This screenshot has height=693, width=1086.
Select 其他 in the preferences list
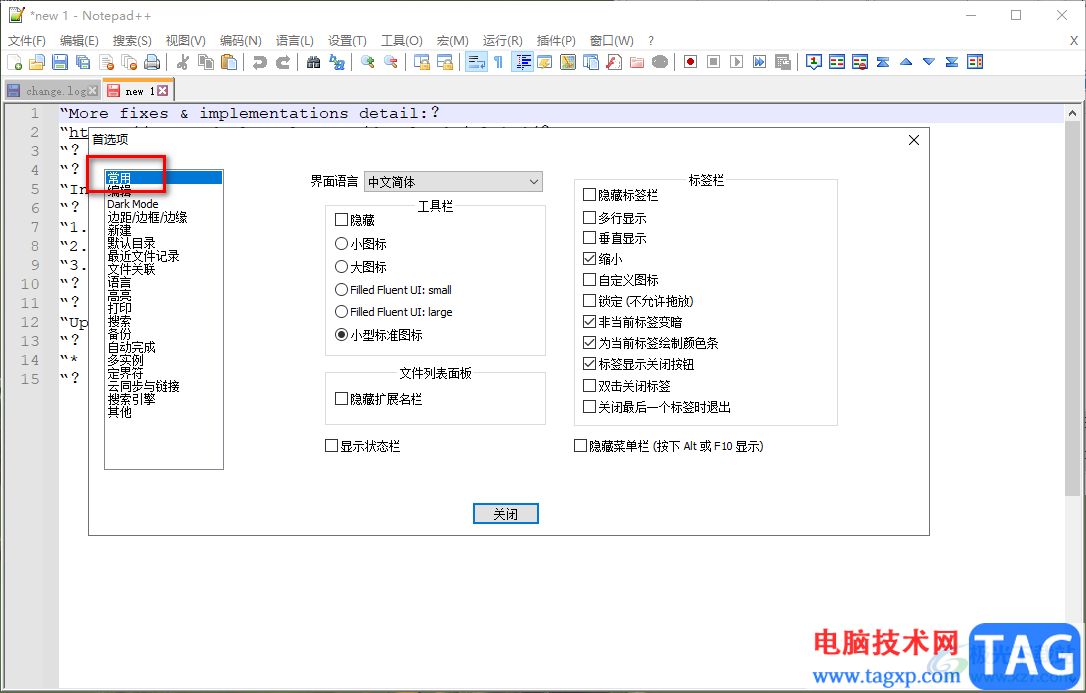(119, 412)
